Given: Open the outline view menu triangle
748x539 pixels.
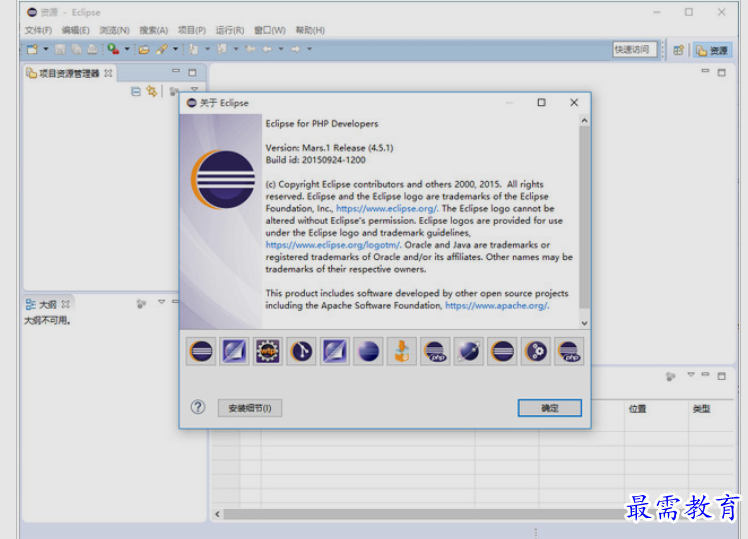Looking at the screenshot, I should pos(162,302).
